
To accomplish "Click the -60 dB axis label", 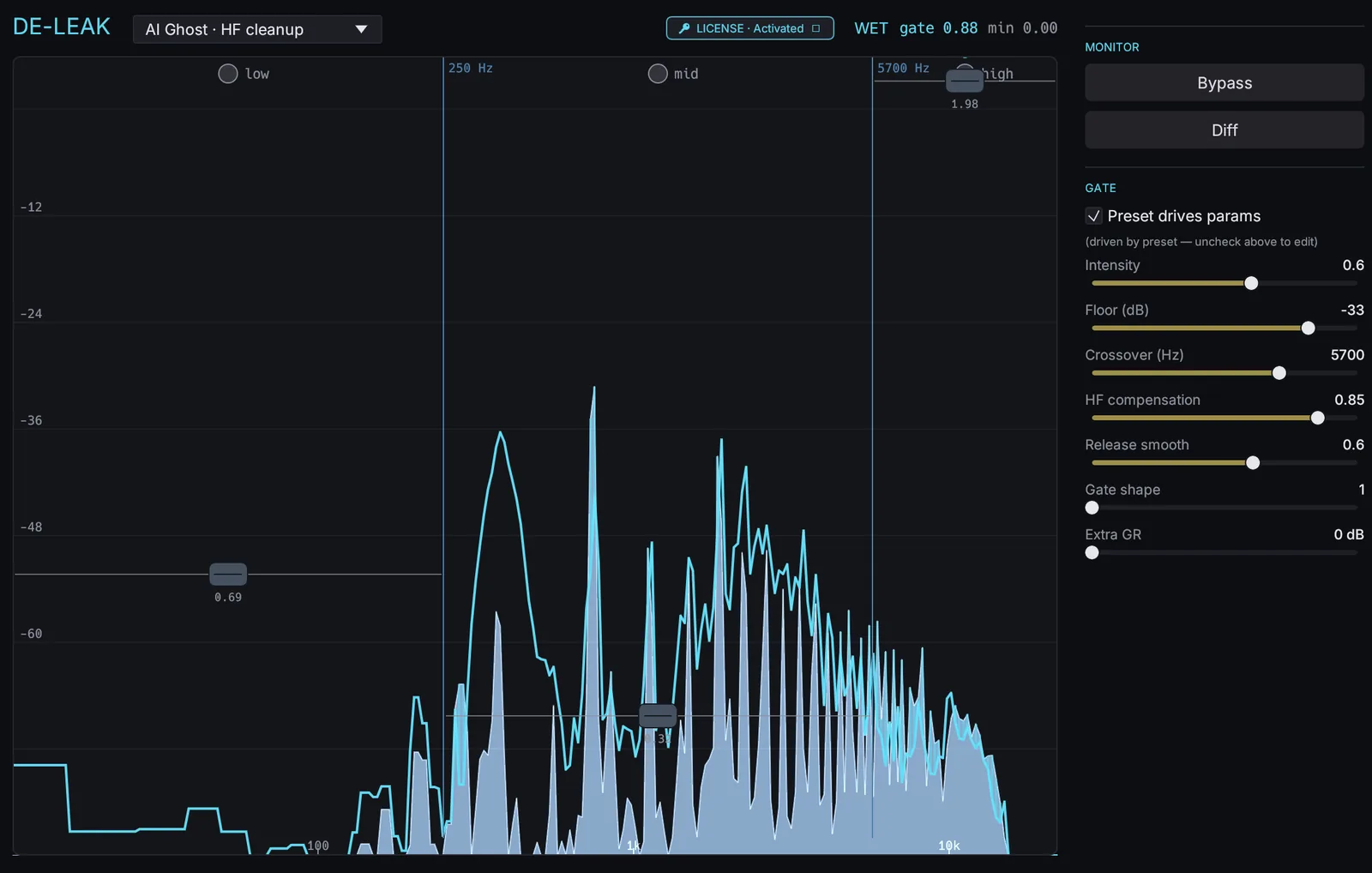I will point(32,634).
